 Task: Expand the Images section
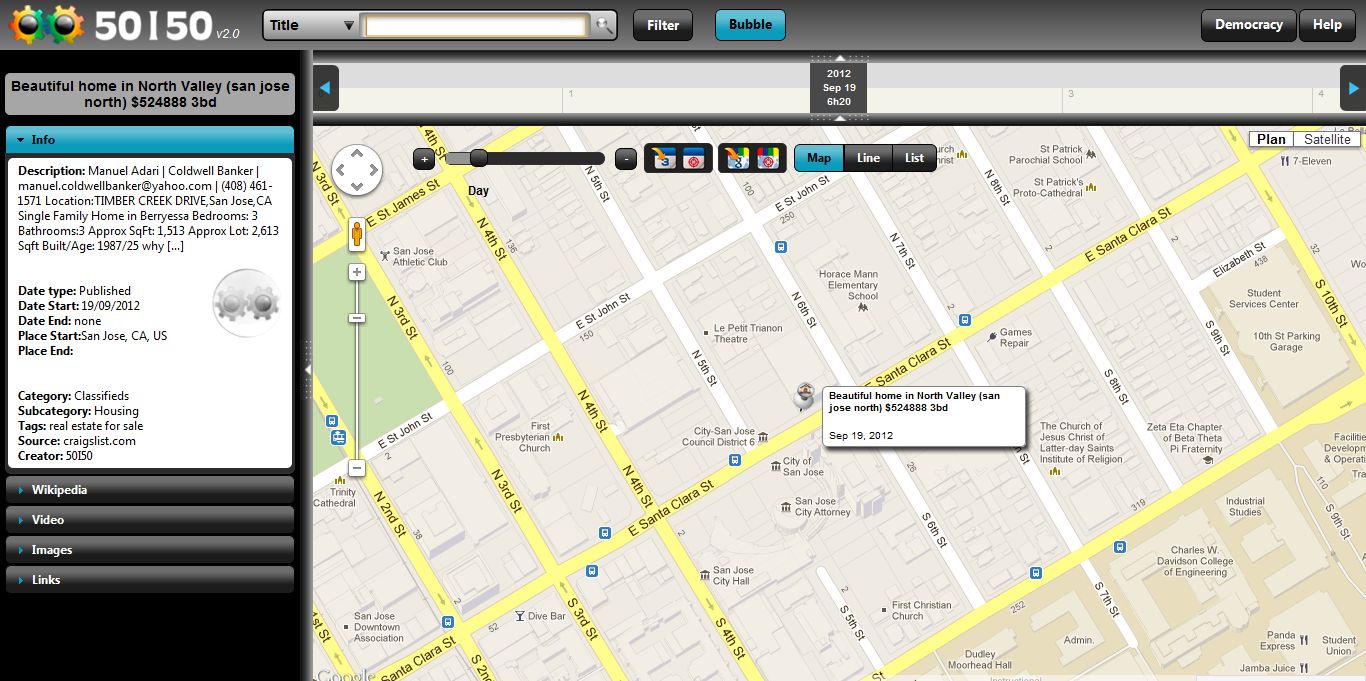(x=150, y=550)
